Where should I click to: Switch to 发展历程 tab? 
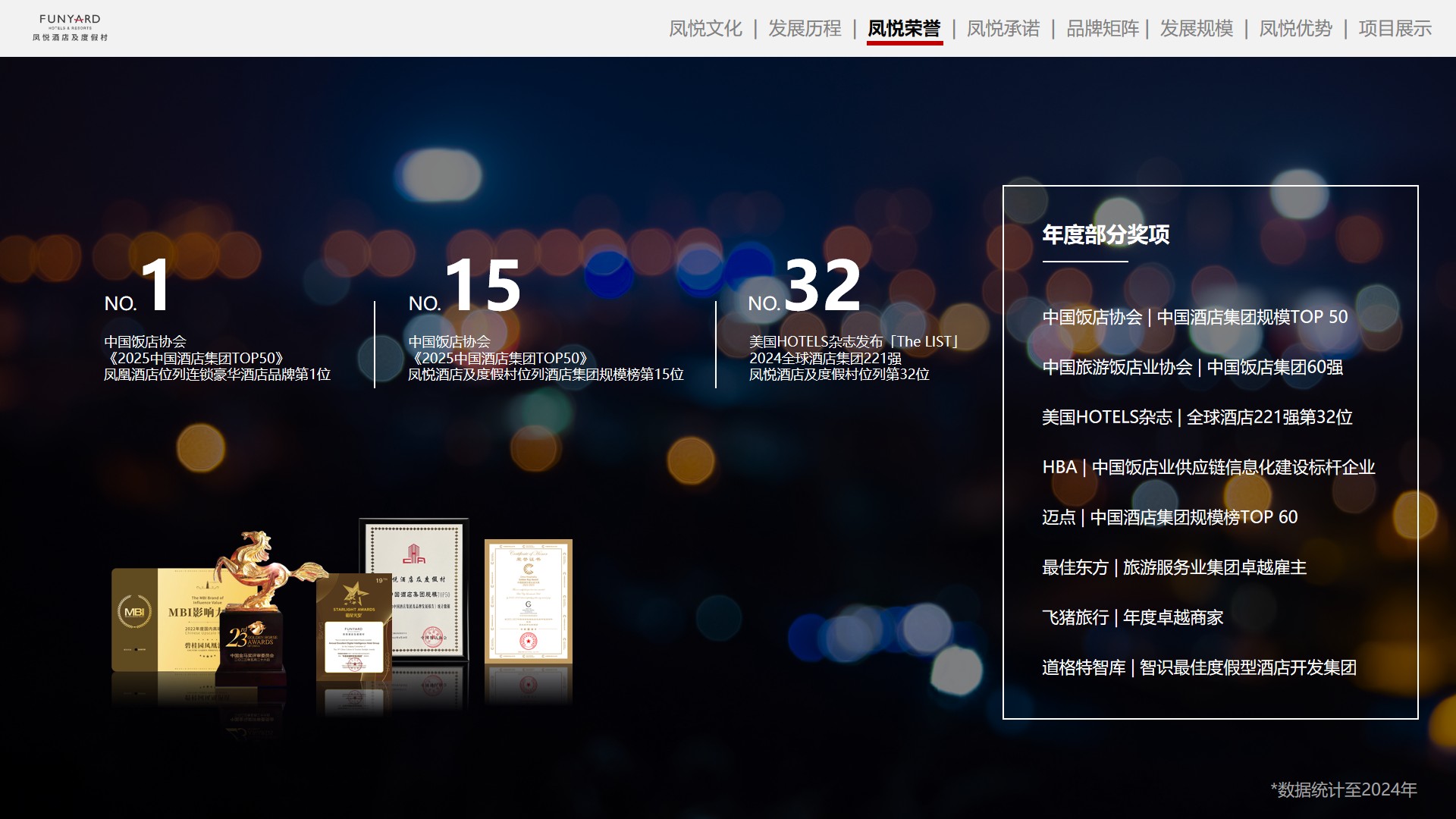coord(805,29)
